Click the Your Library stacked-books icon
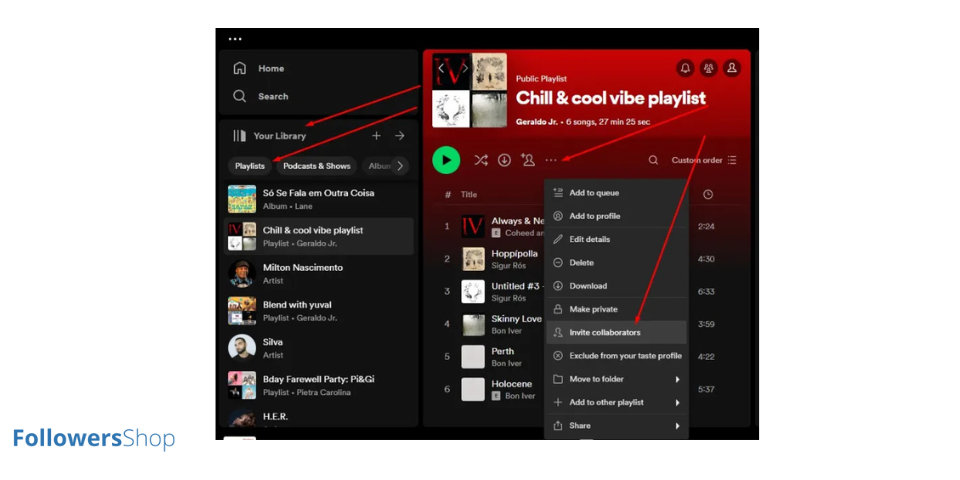This screenshot has width=960, height=480. [239, 136]
